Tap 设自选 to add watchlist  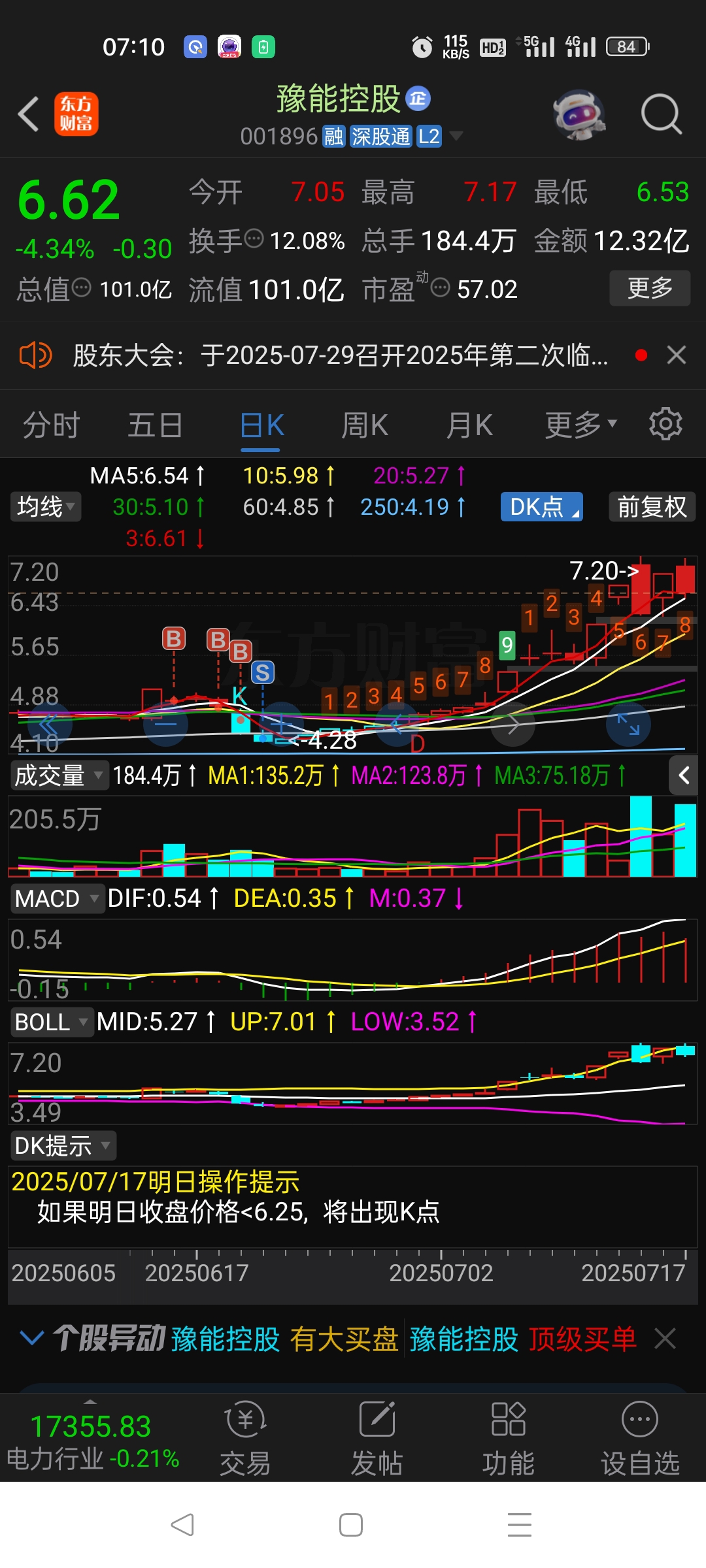pyautogui.click(x=640, y=1439)
